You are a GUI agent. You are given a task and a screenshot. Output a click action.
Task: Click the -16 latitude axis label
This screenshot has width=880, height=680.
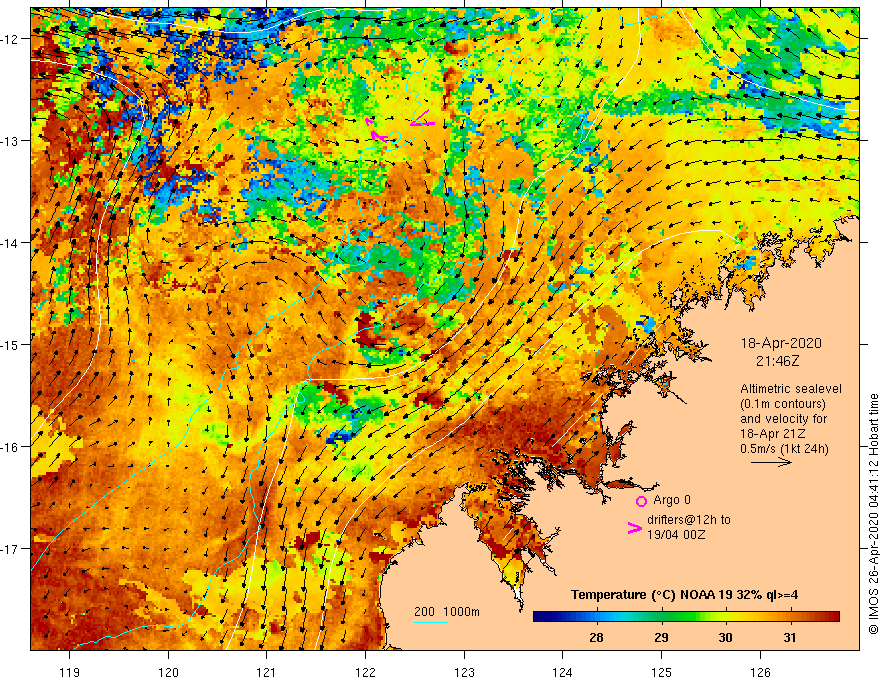point(11,447)
